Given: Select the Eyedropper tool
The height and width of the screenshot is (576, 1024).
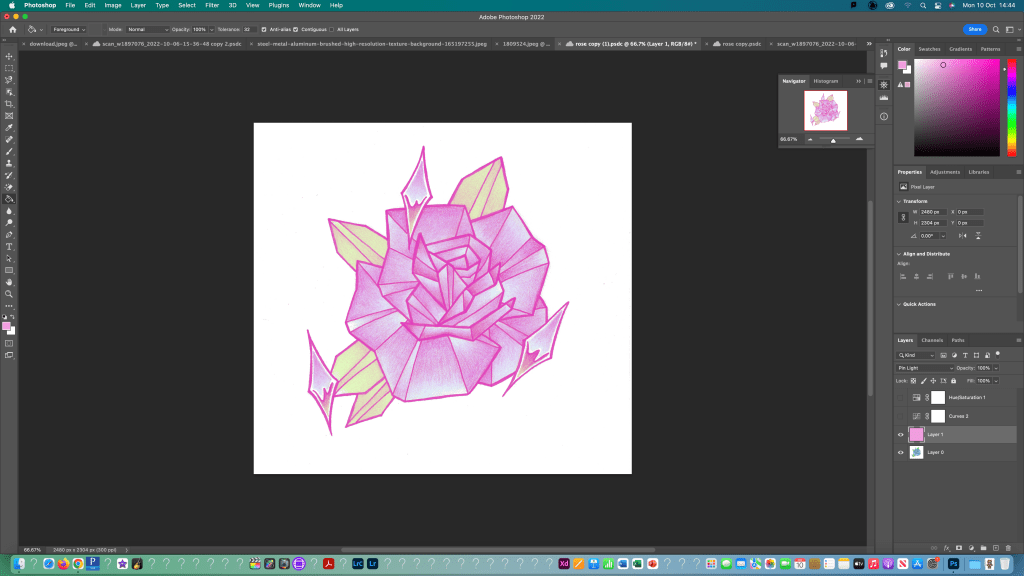Looking at the screenshot, I should coord(9,128).
